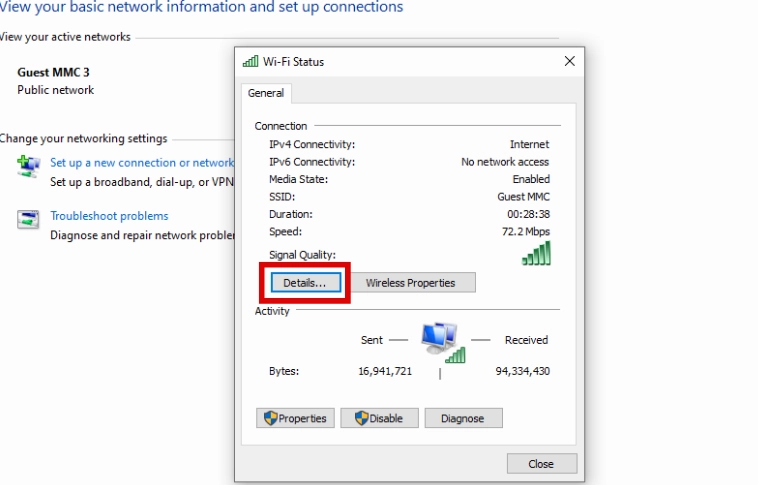Click the Guest MMC SSID value
The height and width of the screenshot is (485, 758).
(524, 197)
